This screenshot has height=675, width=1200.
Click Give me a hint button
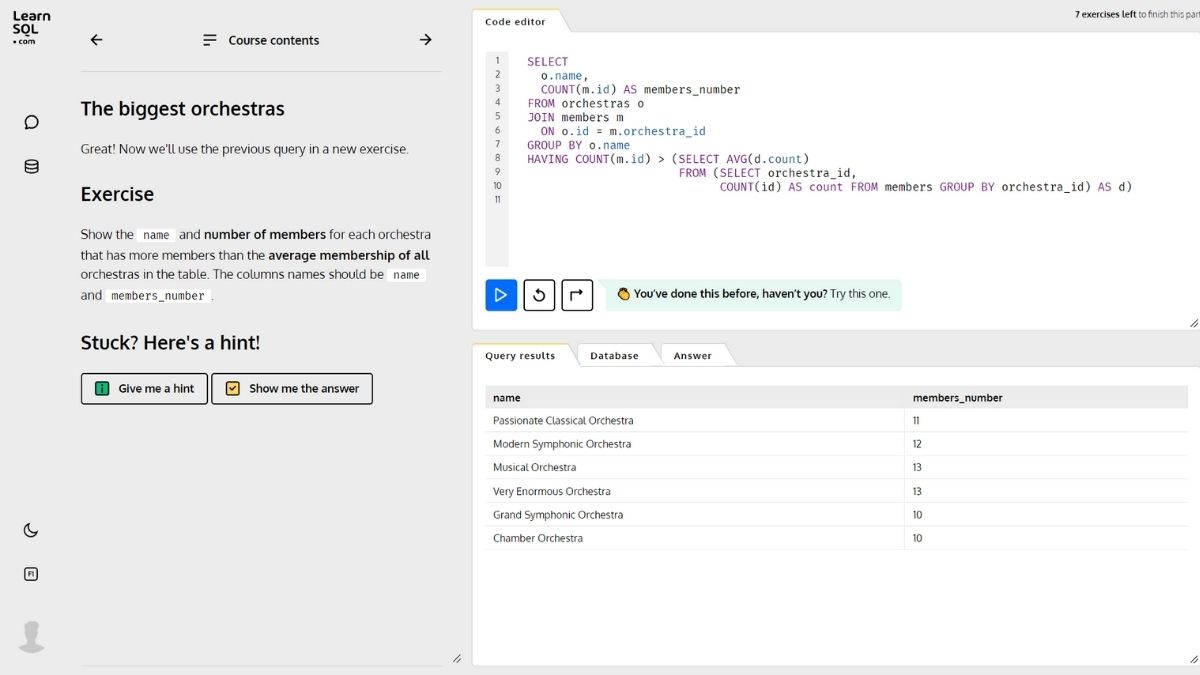pyautogui.click(x=144, y=389)
